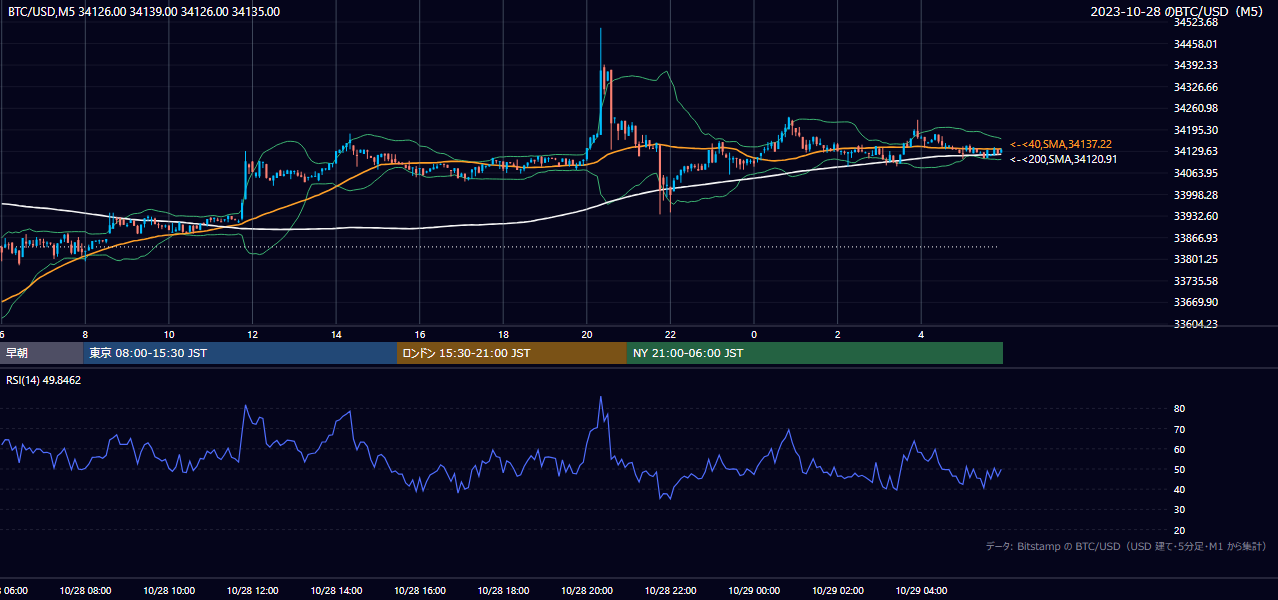Click the '10/28 10:00' bottom time label
The width and height of the screenshot is (1278, 600).
tap(169, 590)
